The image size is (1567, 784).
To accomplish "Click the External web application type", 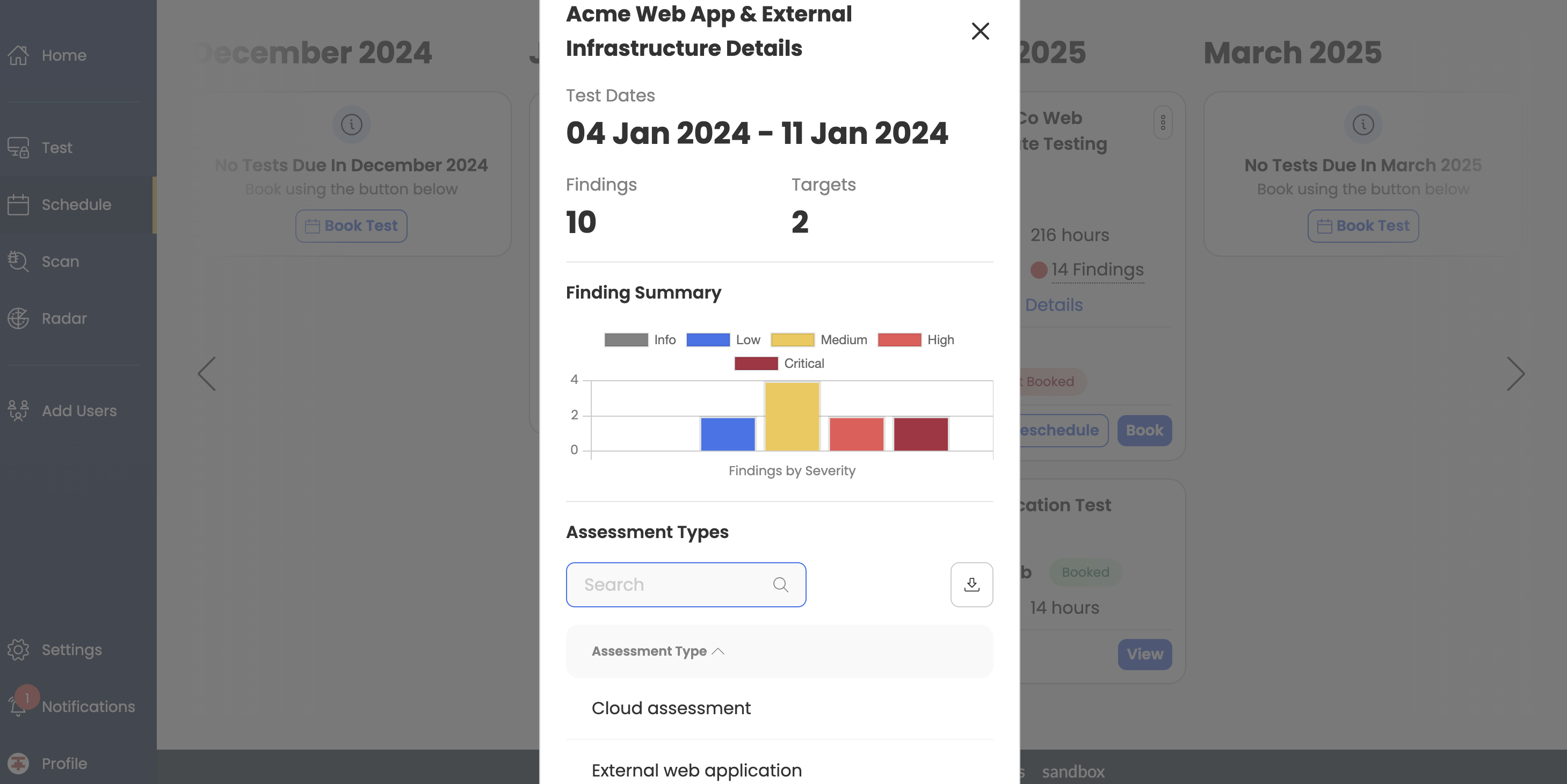I will 697,769.
